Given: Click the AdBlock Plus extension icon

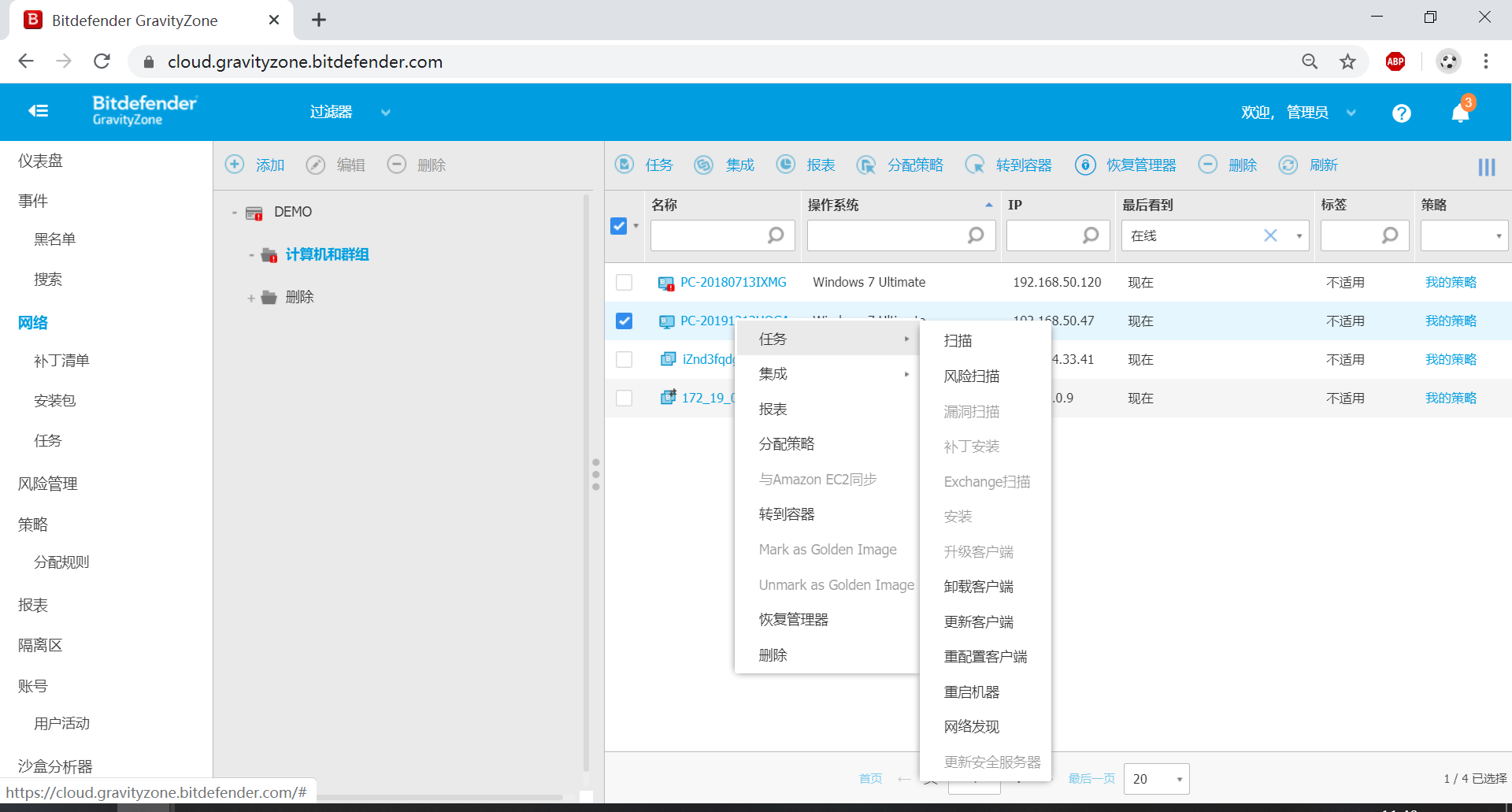Looking at the screenshot, I should pos(1395,61).
